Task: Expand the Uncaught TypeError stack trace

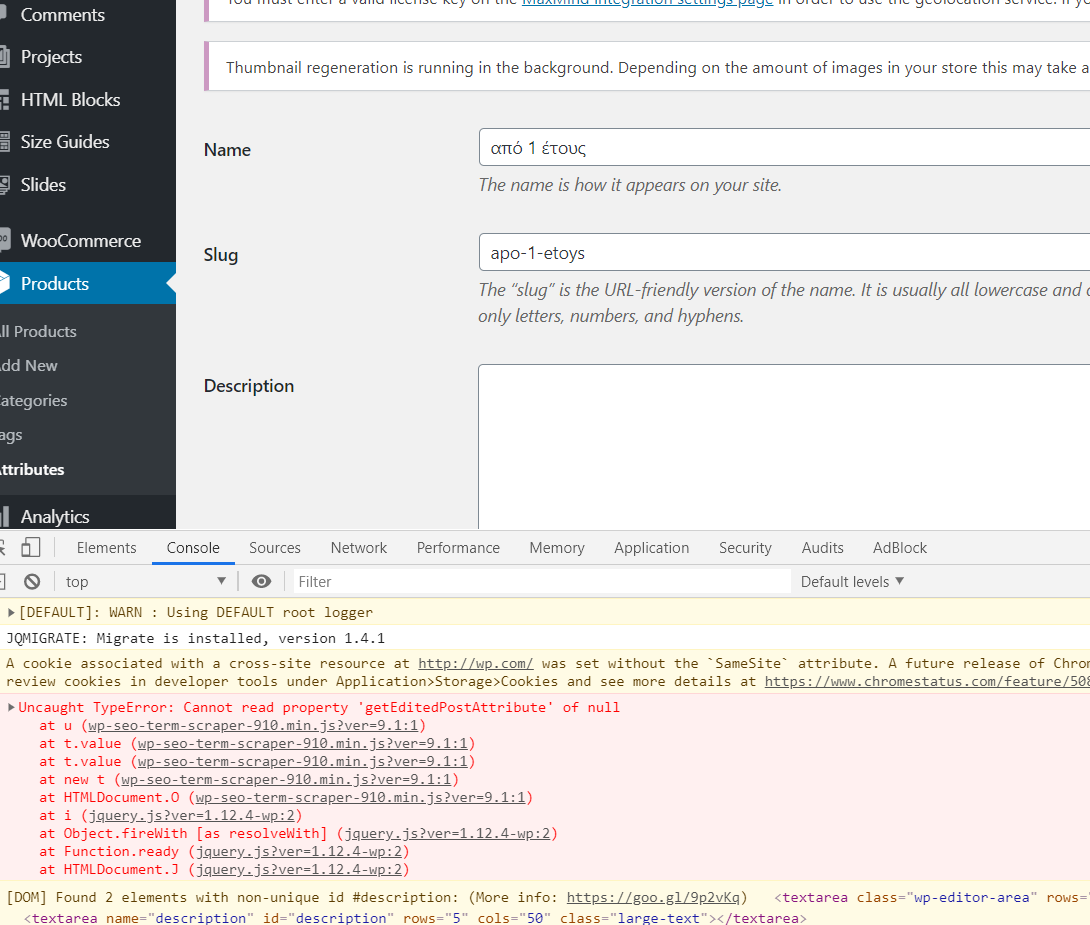Action: pyautogui.click(x=10, y=707)
